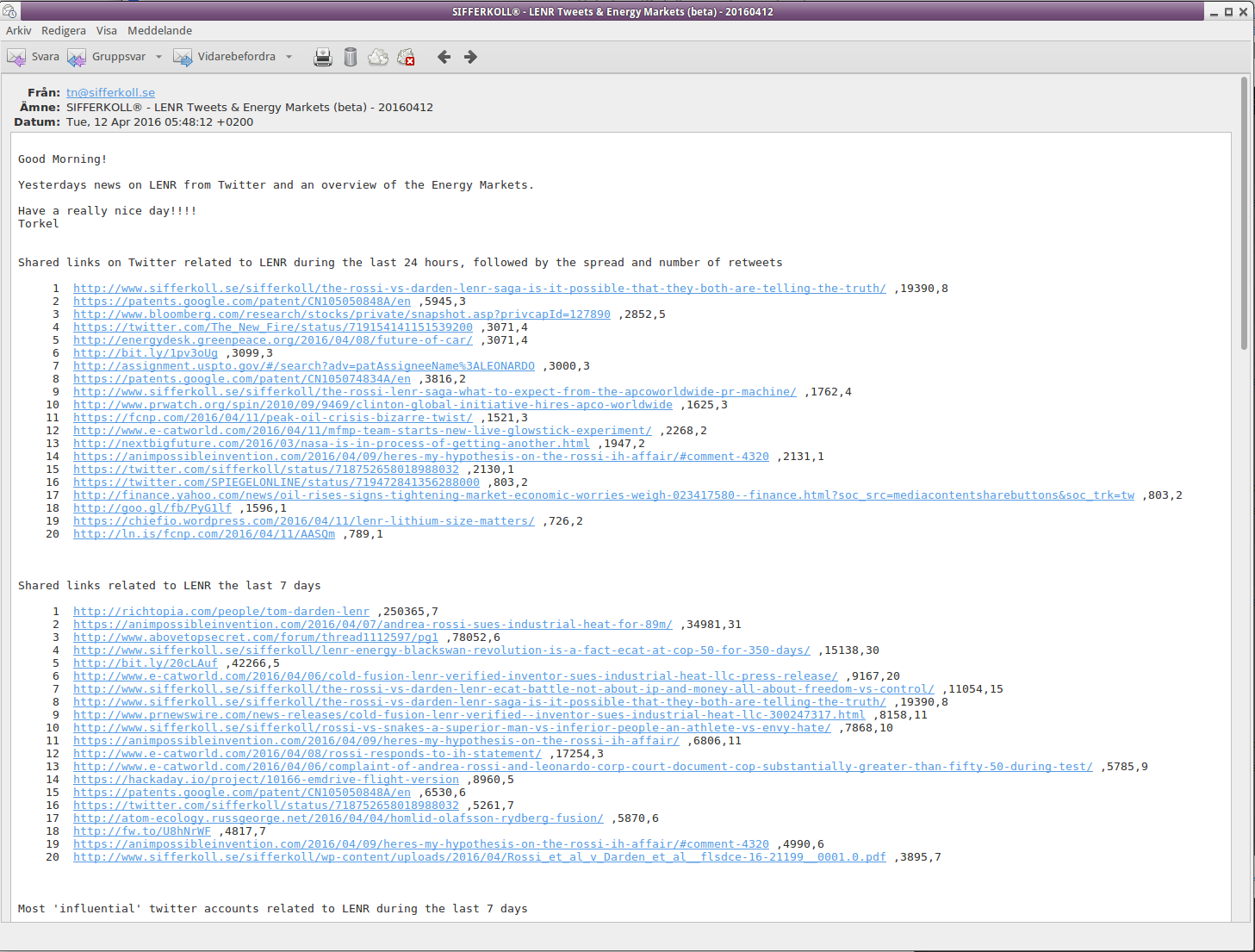
Task: Click the Svara reply button
Action: pos(34,57)
